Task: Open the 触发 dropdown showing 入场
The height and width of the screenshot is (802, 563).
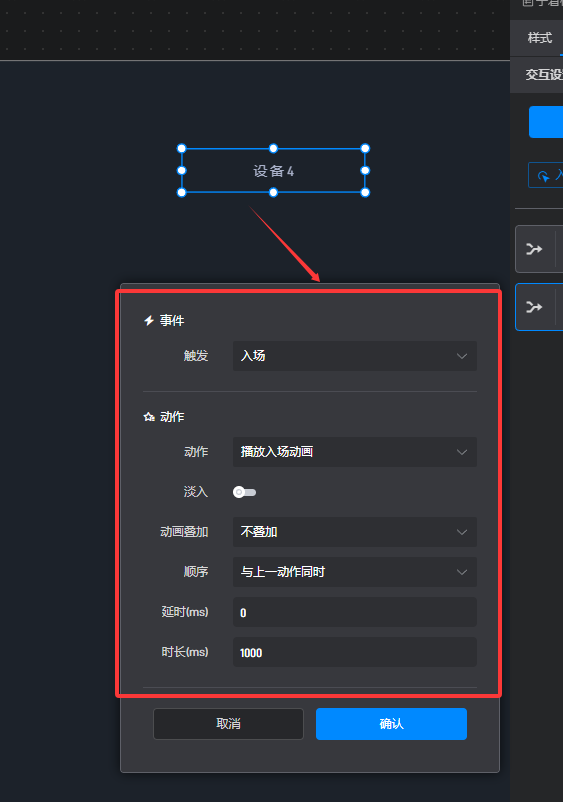Action: coord(355,356)
